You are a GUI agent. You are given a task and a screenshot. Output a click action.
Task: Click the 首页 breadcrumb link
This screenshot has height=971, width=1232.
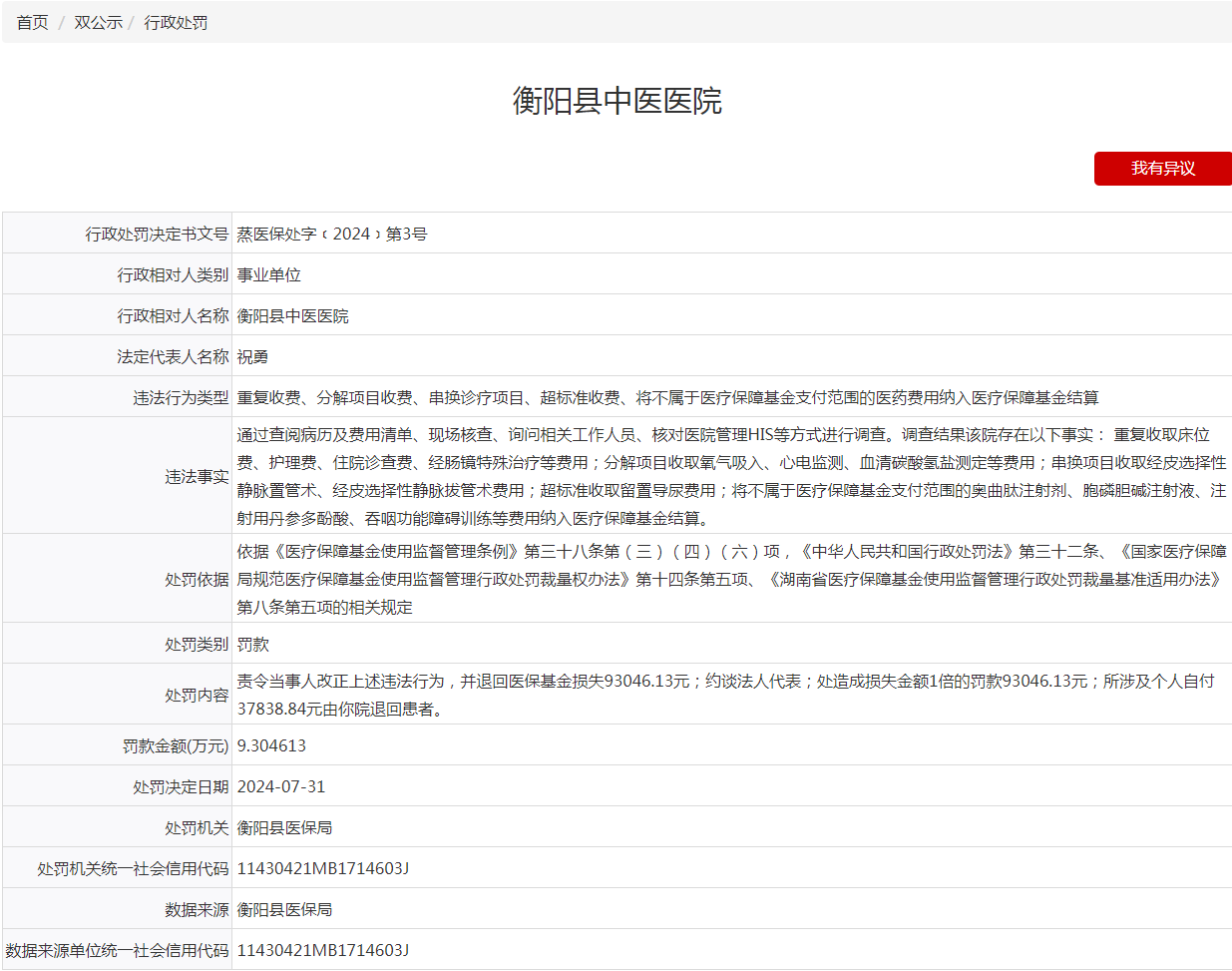coord(32,22)
